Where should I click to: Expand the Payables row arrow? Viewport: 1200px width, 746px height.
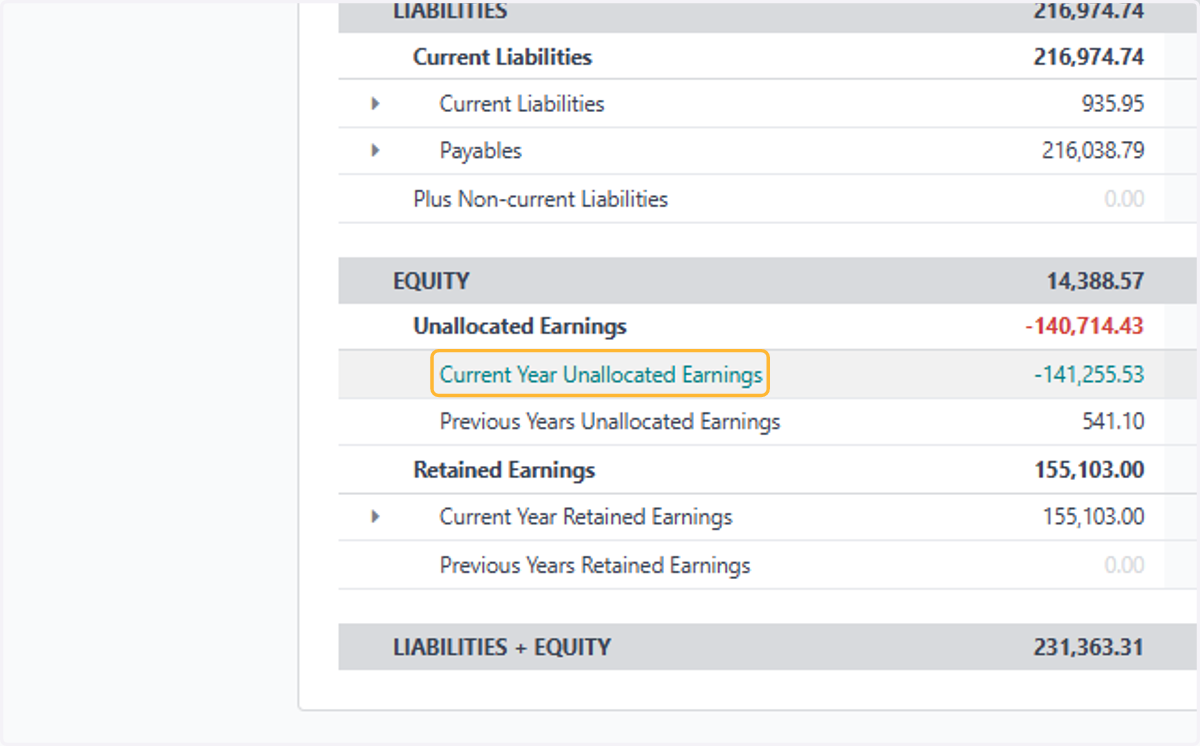tap(375, 150)
